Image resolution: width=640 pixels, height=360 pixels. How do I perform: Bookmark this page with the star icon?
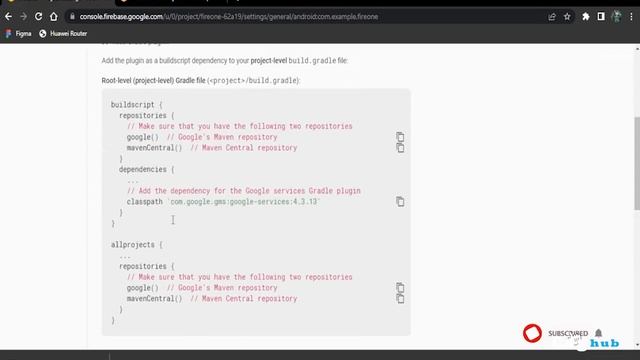[567, 17]
